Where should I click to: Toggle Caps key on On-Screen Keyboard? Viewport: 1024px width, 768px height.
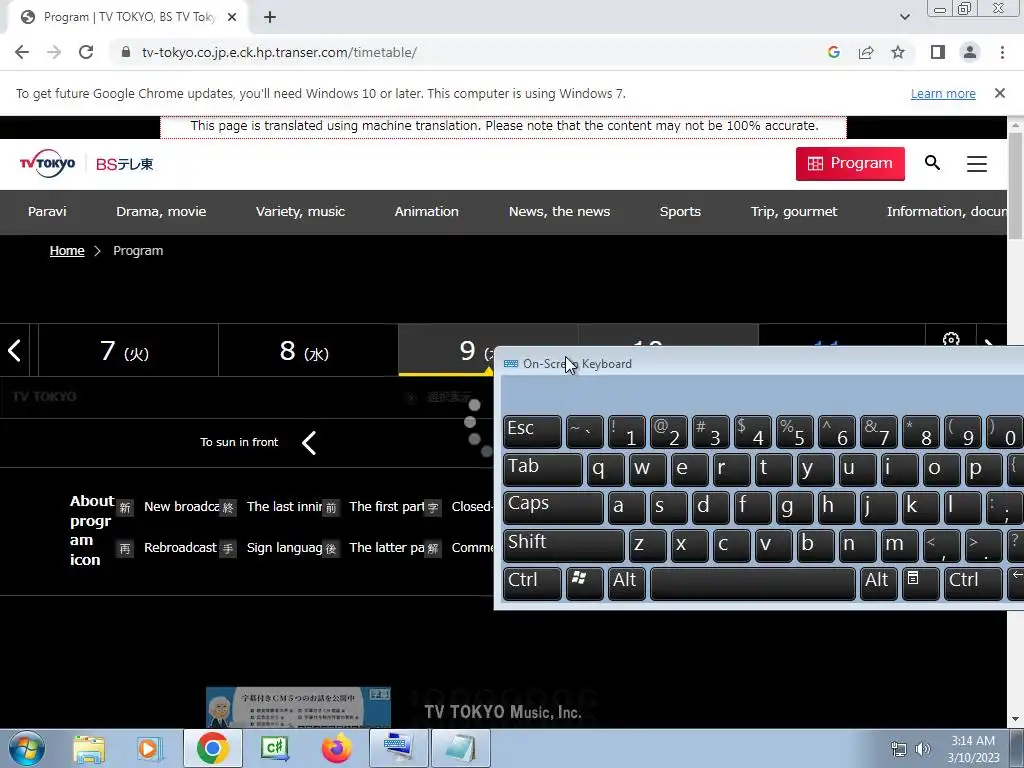point(553,507)
